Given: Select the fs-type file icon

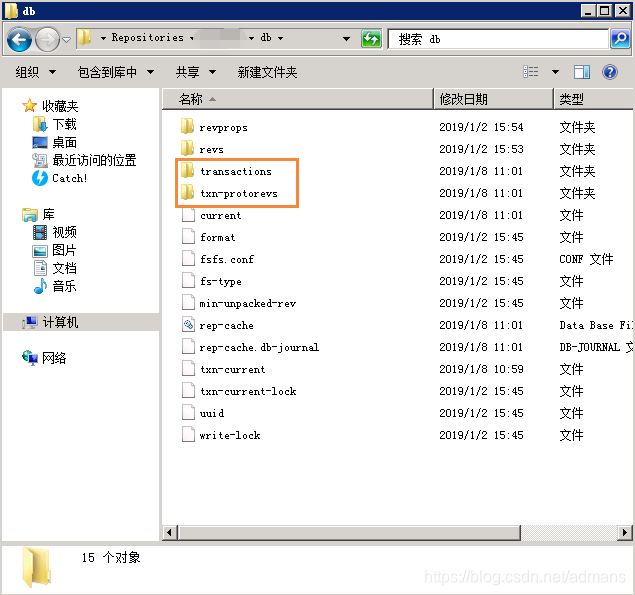Looking at the screenshot, I should click(188, 281).
